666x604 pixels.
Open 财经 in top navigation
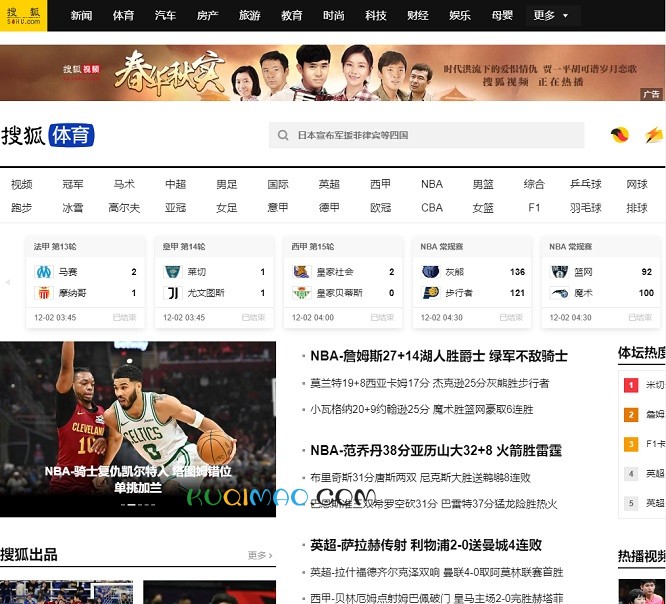(x=418, y=16)
